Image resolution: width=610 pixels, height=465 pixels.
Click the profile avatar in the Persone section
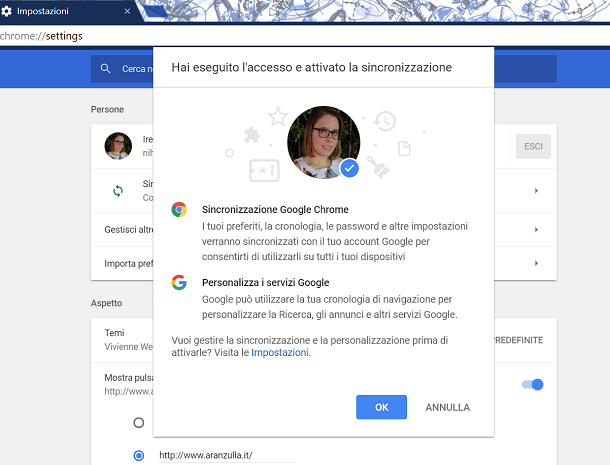118,146
